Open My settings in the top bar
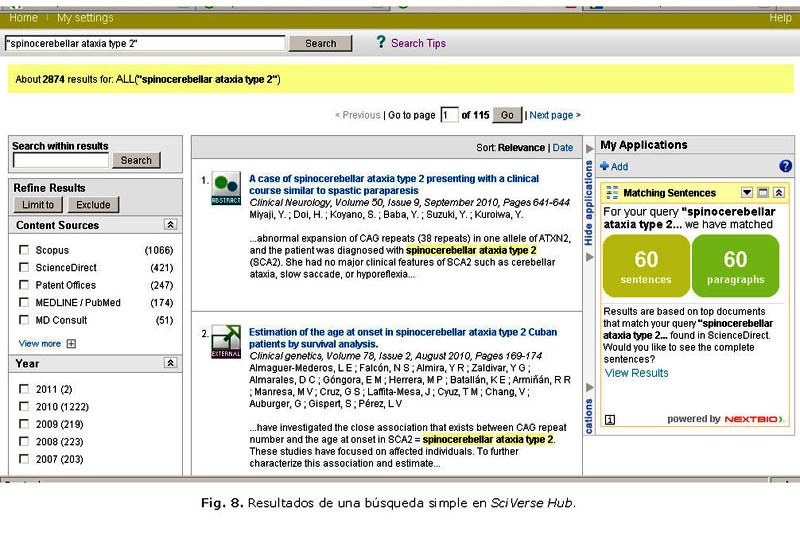The width and height of the screenshot is (800, 539). point(85,18)
